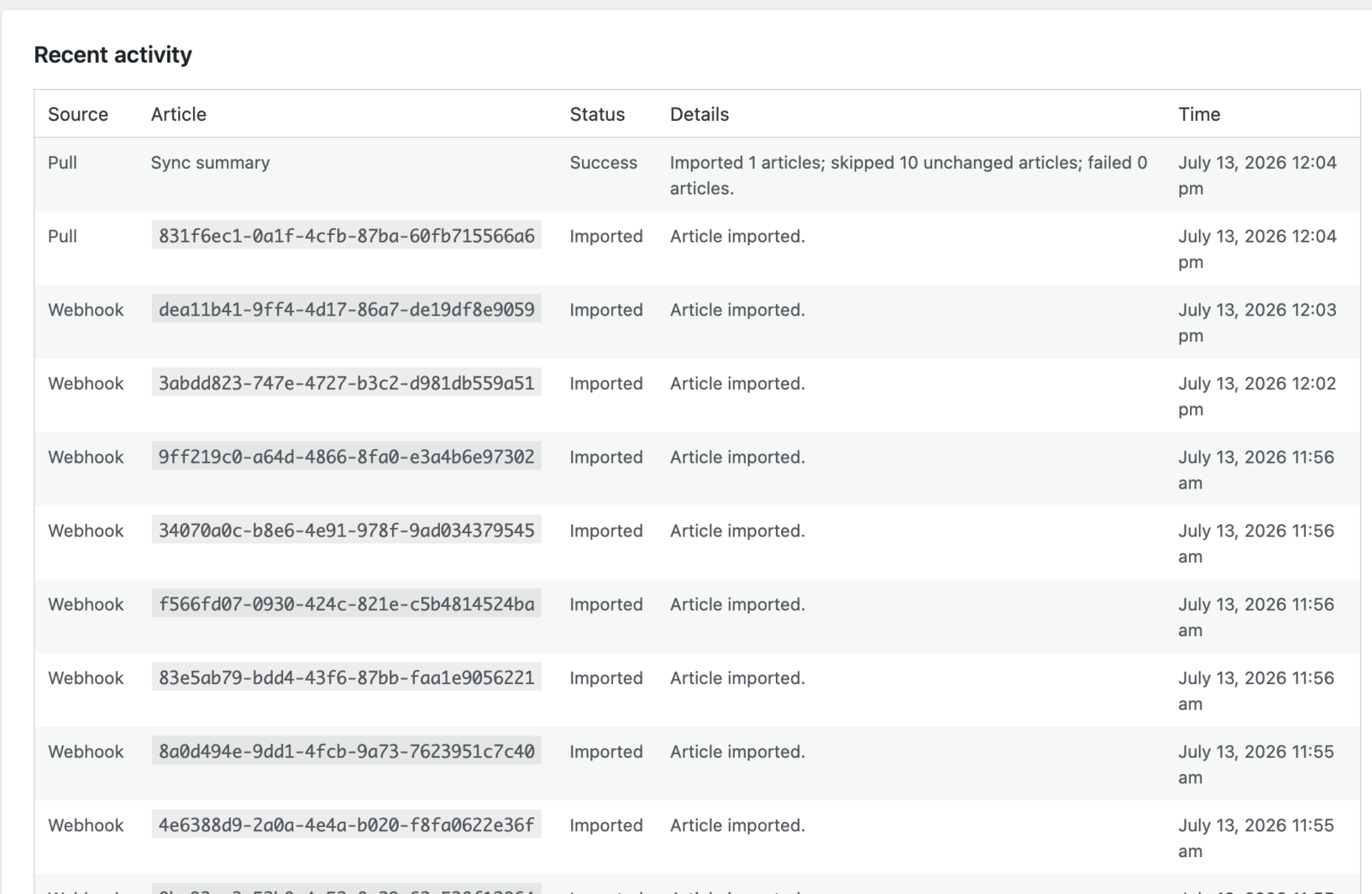Click 'Article imported.' in the 8a0d494e row

pyautogui.click(x=737, y=753)
